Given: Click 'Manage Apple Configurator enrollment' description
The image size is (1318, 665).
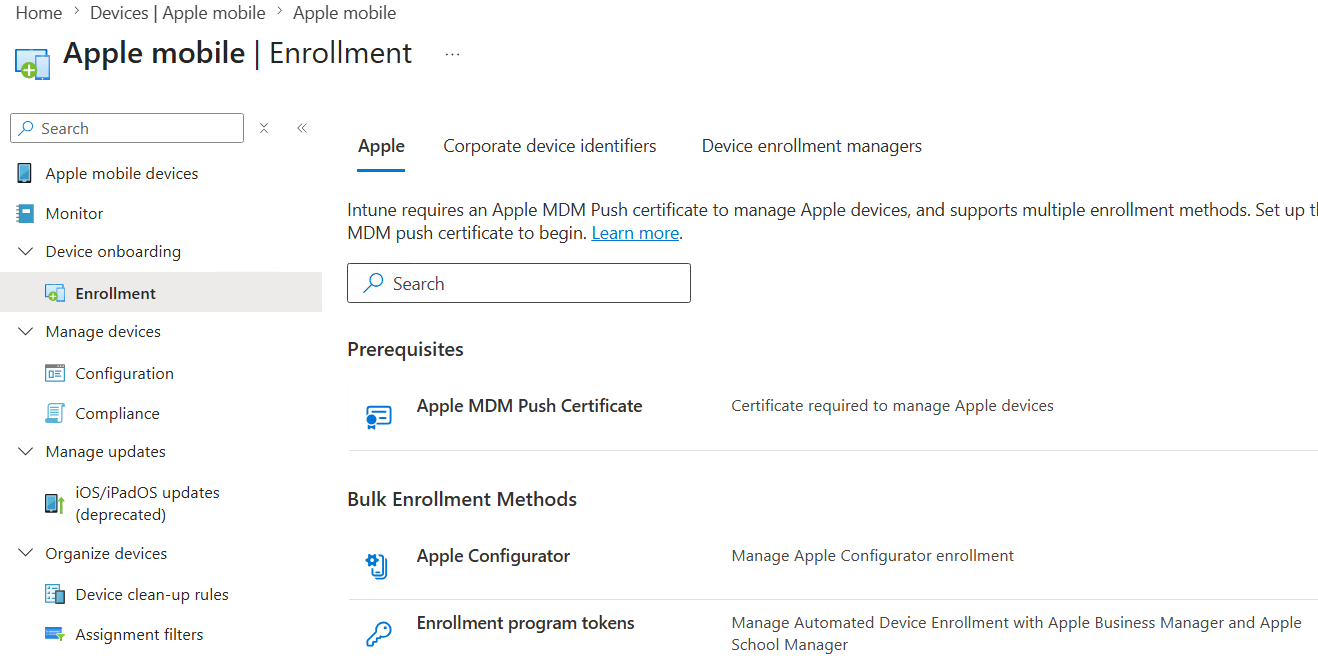Looking at the screenshot, I should click(x=872, y=556).
